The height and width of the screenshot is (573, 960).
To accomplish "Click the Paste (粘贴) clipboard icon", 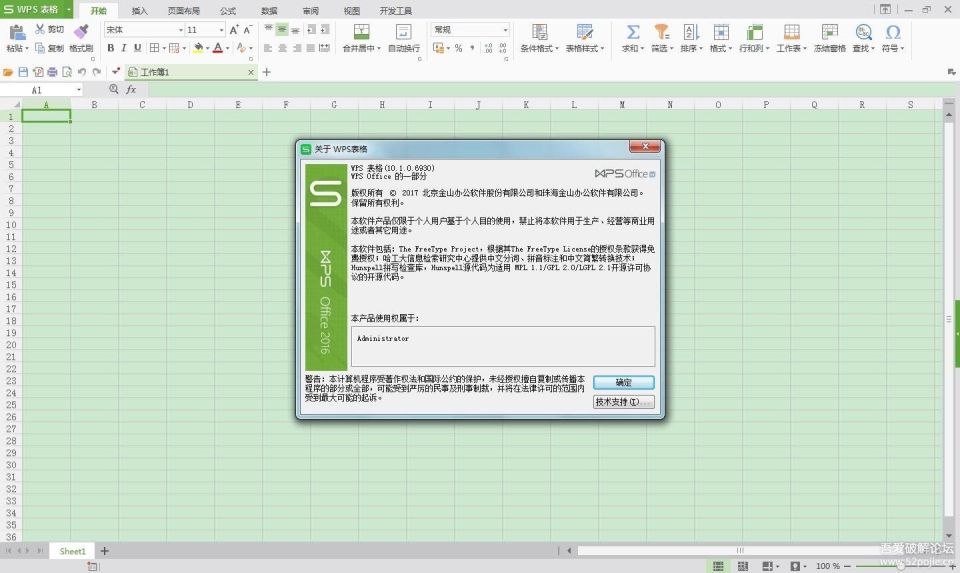I will pyautogui.click(x=17, y=32).
